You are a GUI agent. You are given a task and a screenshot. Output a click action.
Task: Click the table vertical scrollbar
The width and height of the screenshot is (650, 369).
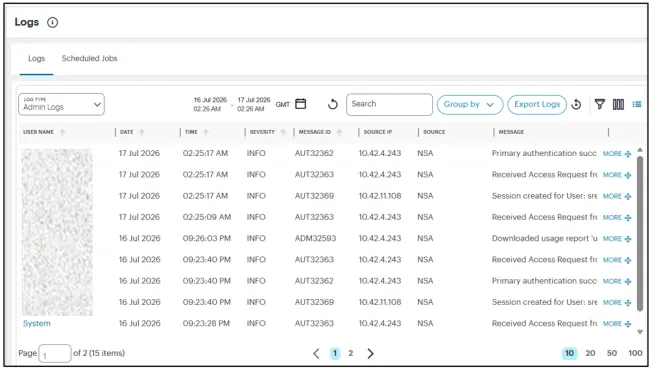(640, 234)
